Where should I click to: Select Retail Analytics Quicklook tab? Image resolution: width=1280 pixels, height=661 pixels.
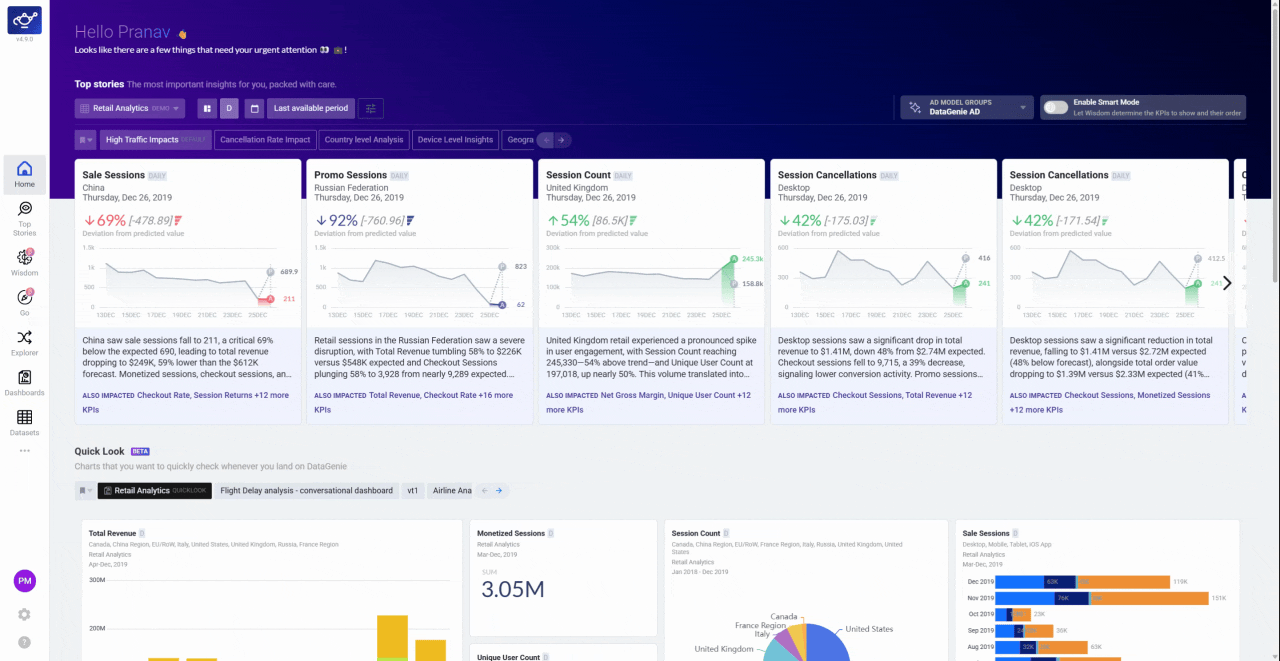pyautogui.click(x=154, y=491)
